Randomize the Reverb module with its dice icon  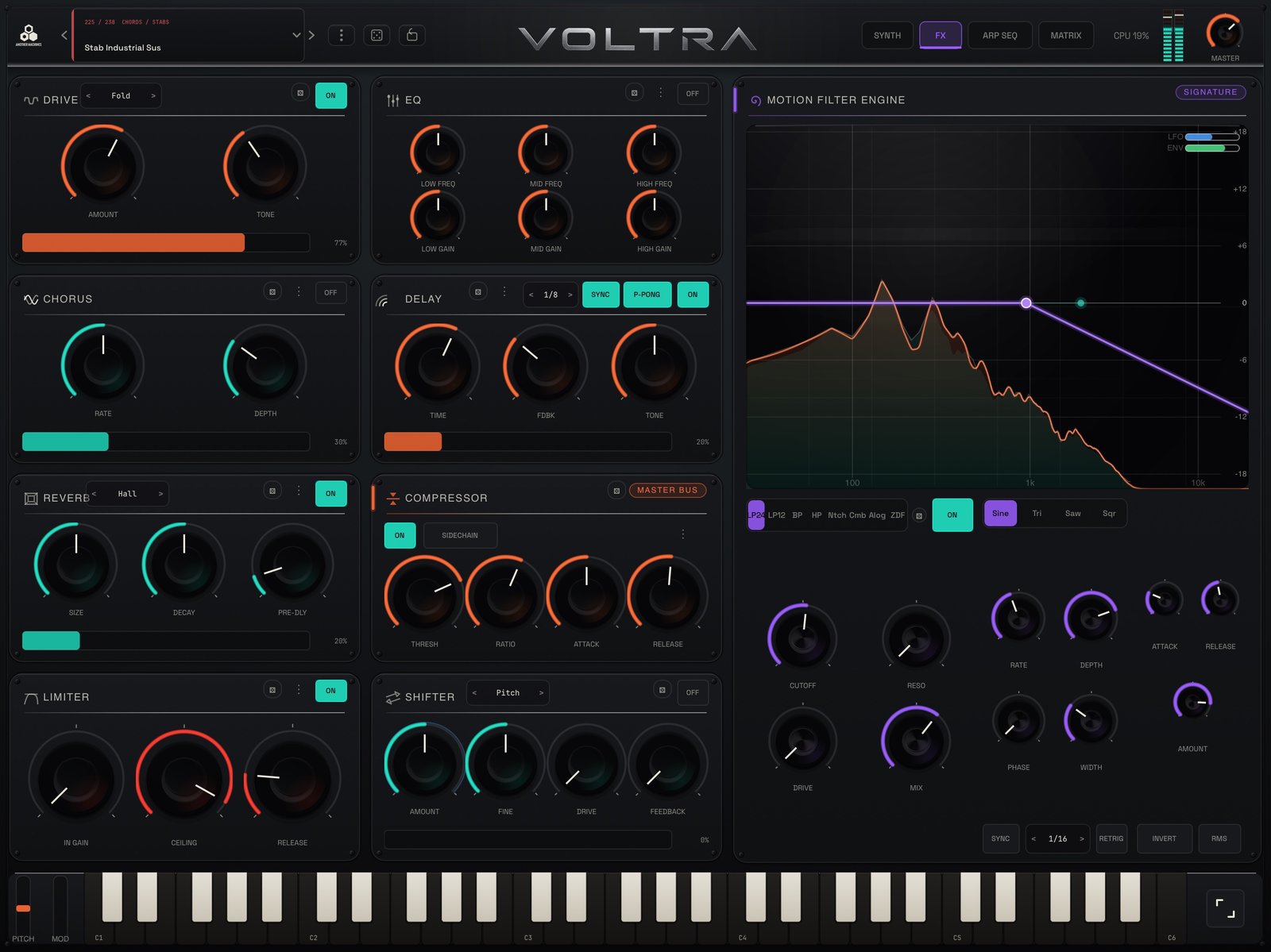tap(272, 491)
